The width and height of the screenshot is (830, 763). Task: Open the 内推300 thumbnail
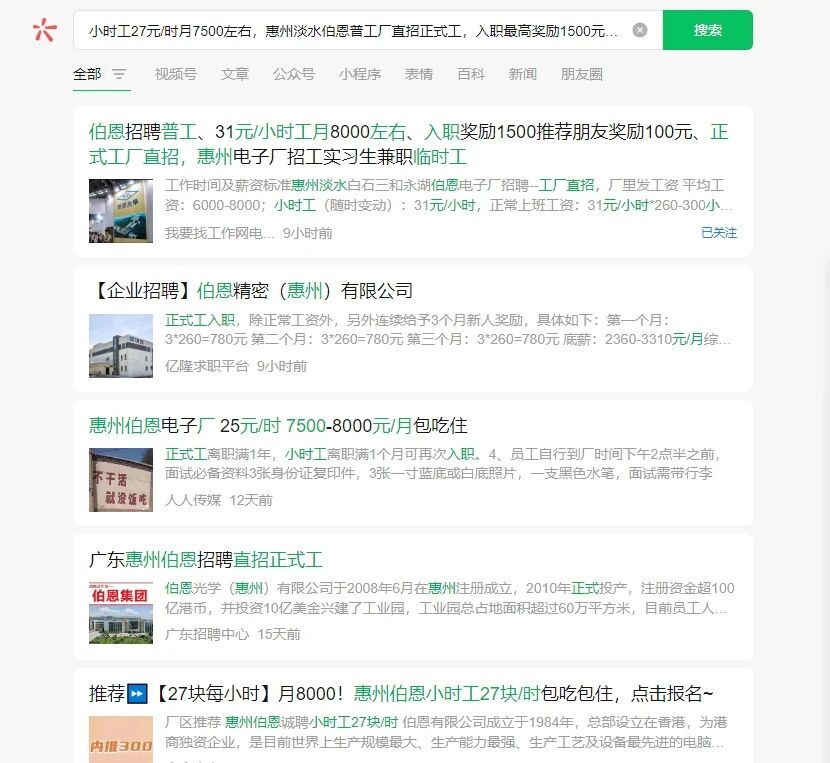pos(121,740)
